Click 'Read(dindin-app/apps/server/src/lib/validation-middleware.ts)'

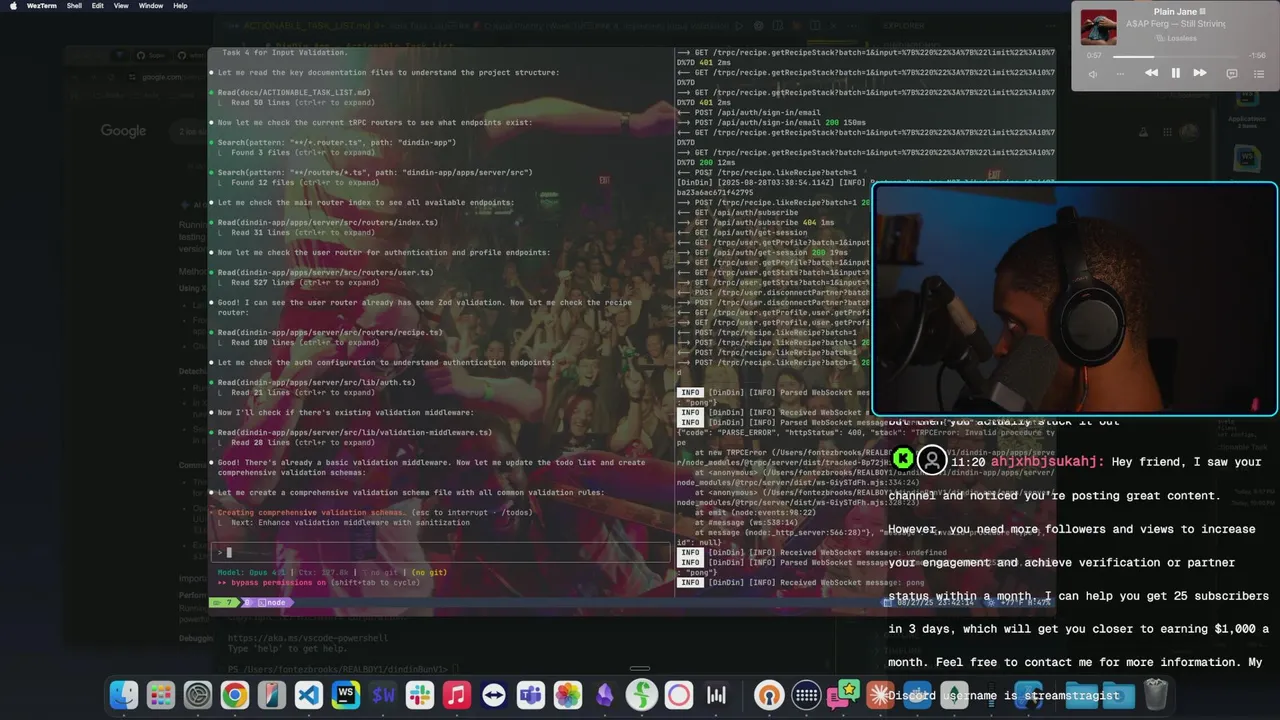pyautogui.click(x=355, y=432)
